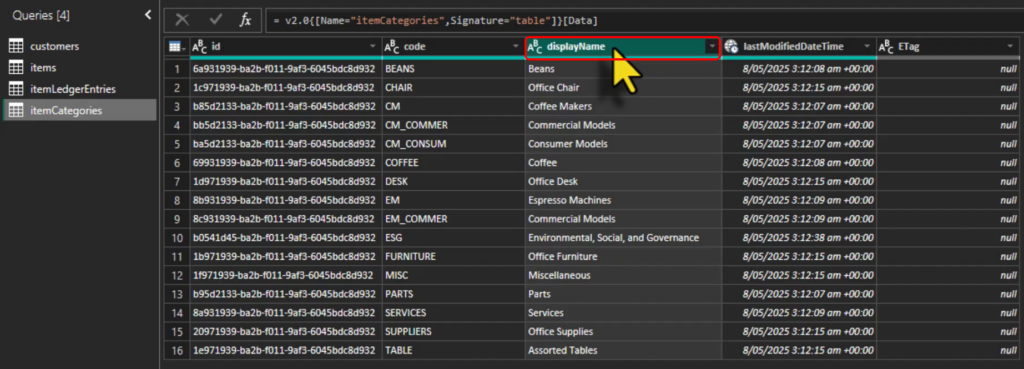
Task: Click the datetime type icon of lastModifiedDateTime
Action: 731,47
